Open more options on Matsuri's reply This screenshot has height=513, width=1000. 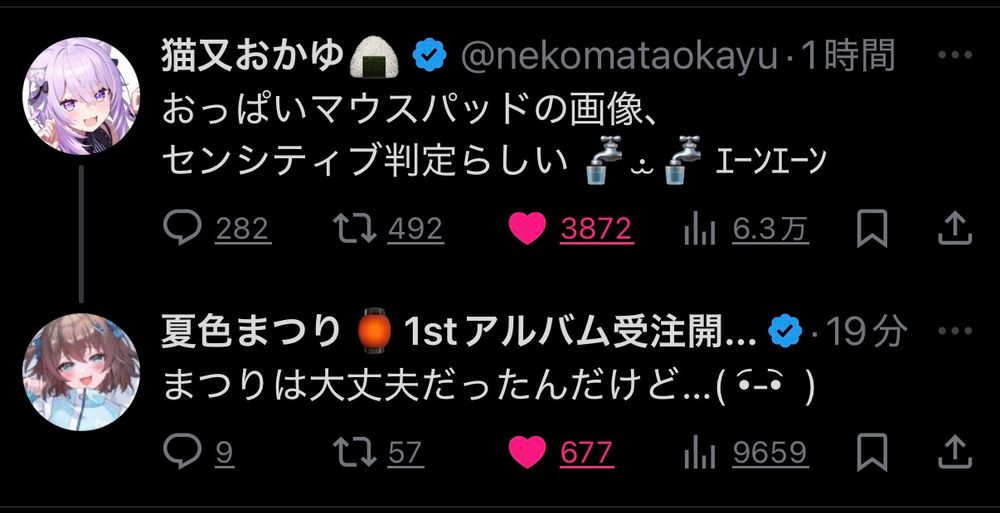(x=955, y=332)
